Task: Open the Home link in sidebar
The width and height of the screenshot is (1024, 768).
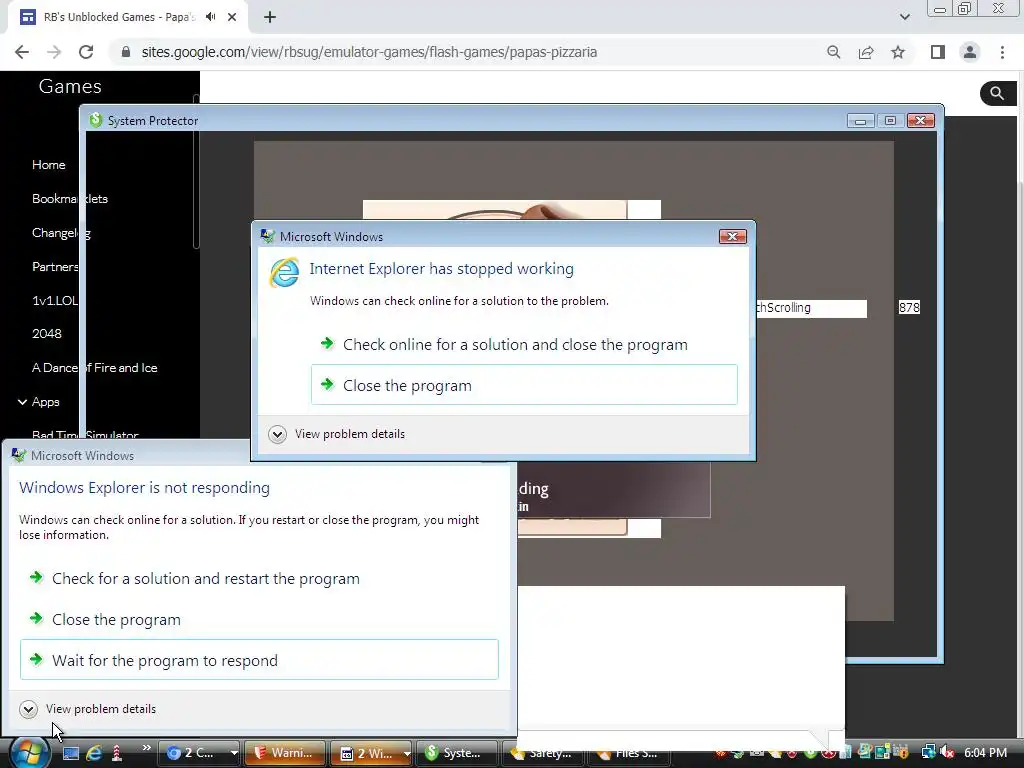Action: [x=48, y=165]
